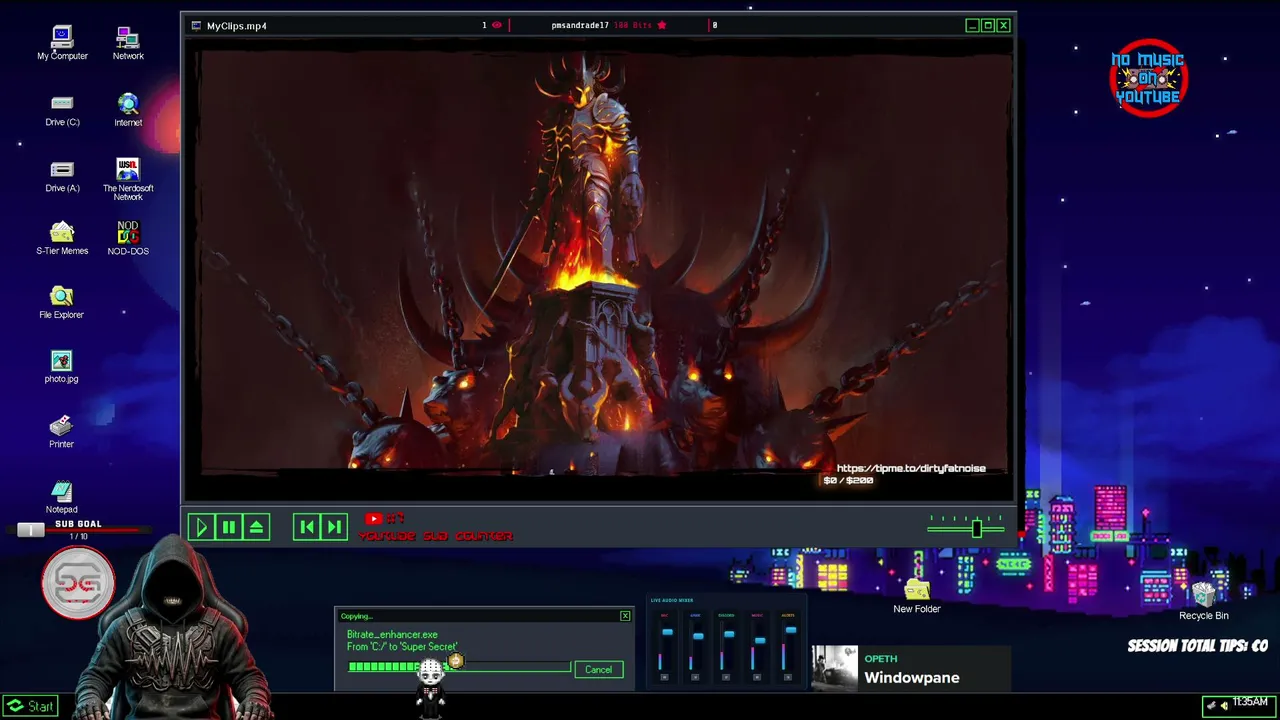1280x720 pixels.
Task: Click the MyClips.mp4 title bar file icon
Action: 198,25
